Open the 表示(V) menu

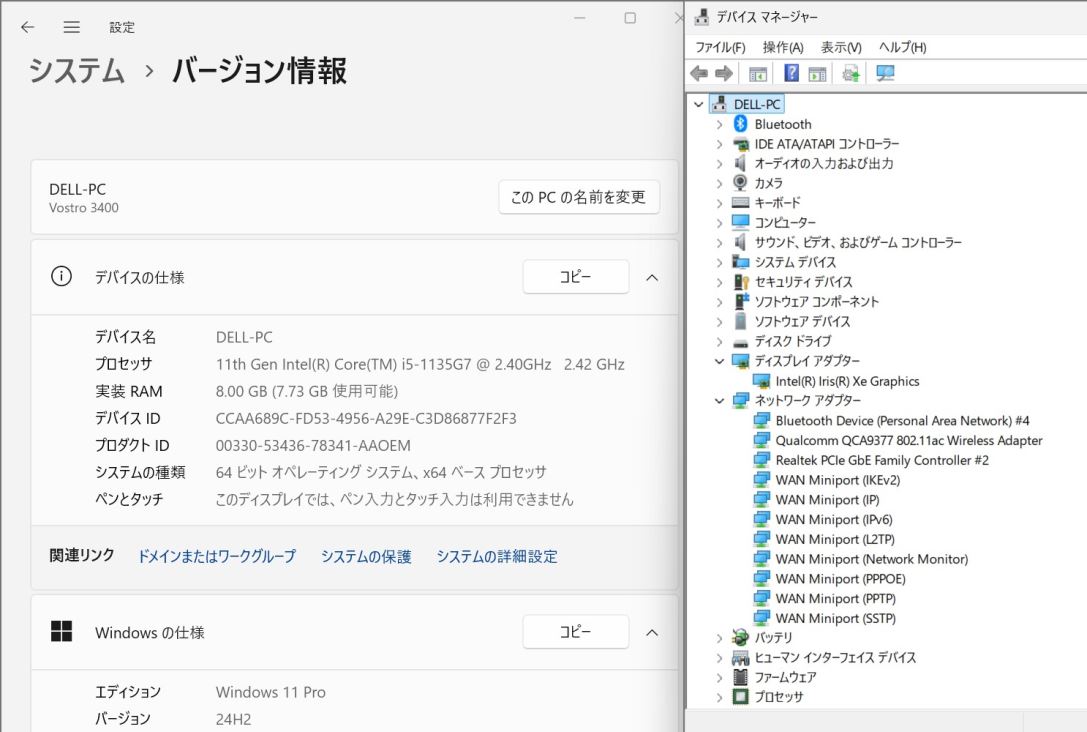841,47
